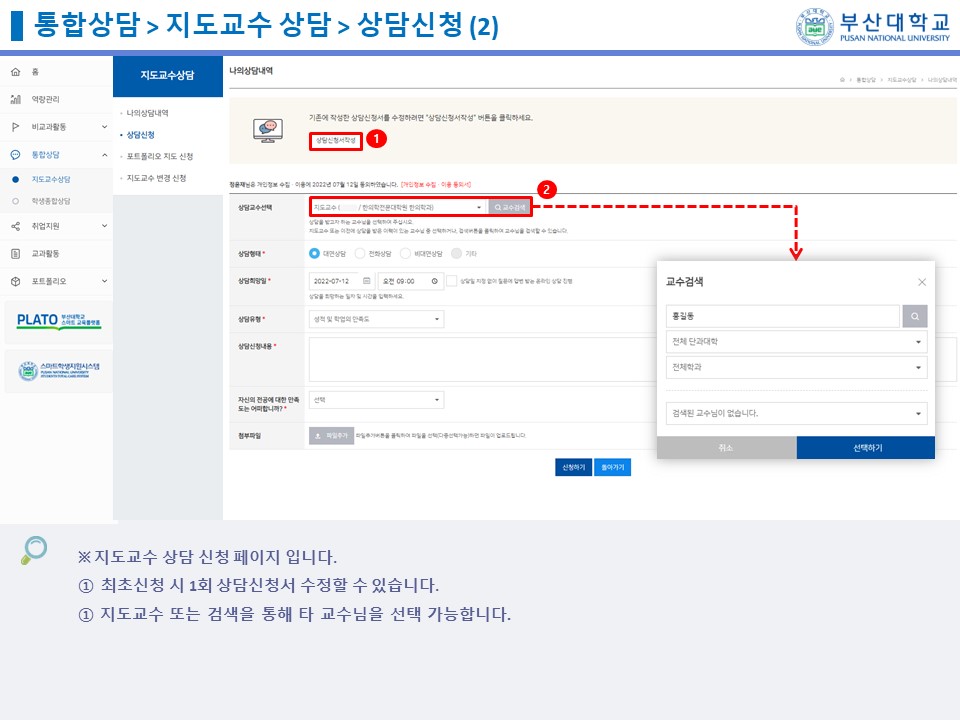Click the clock icon in time field
Screen dimensions: 960x720
tap(434, 281)
